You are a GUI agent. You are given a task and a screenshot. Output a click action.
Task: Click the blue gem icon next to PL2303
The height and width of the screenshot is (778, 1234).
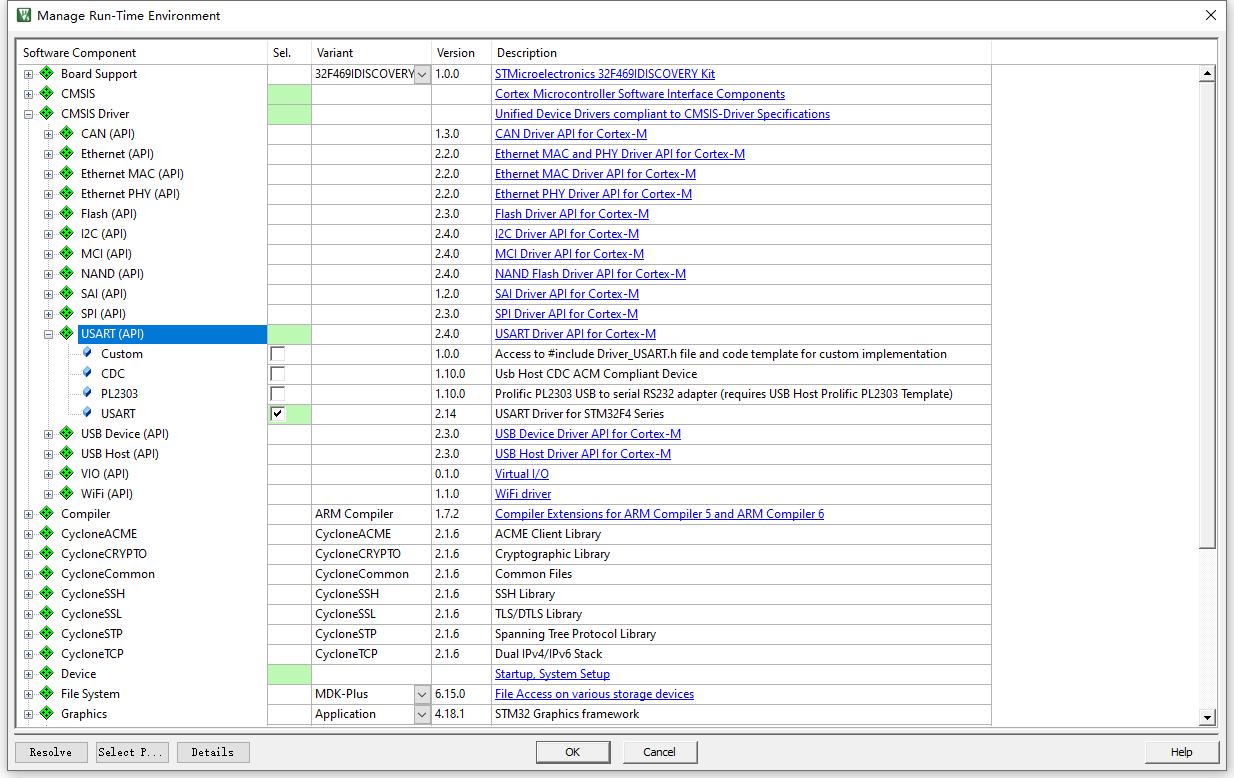87,394
